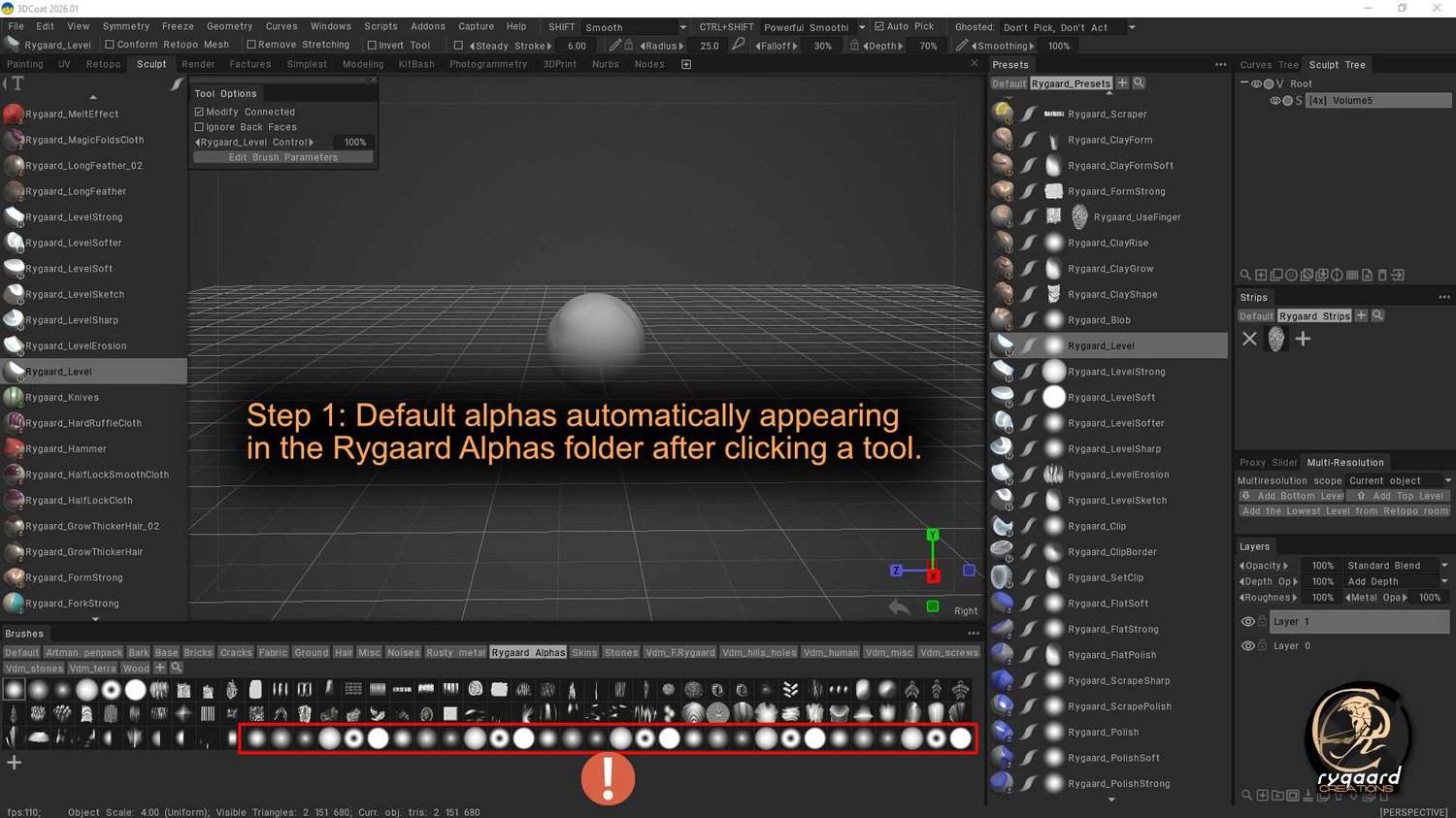Image resolution: width=1456 pixels, height=818 pixels.
Task: Select the Rygaard_HardRuffleCloth tool icon
Action: pyautogui.click(x=14, y=423)
